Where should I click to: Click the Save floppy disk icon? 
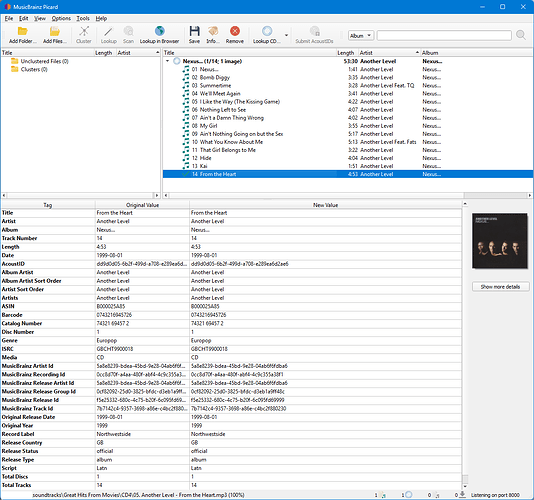pyautogui.click(x=194, y=31)
